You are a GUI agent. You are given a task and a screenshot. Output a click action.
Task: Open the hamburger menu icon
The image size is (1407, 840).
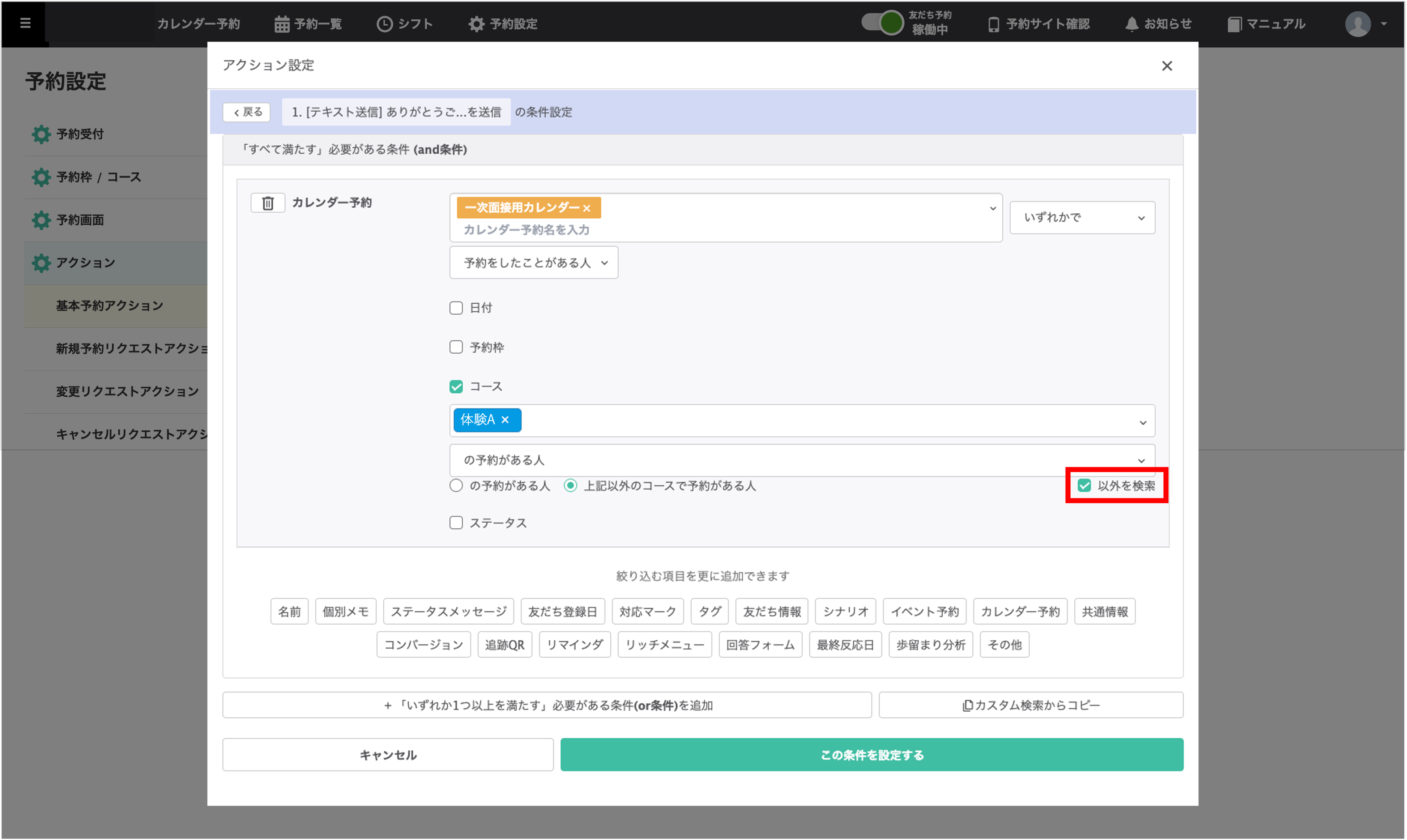(x=25, y=23)
